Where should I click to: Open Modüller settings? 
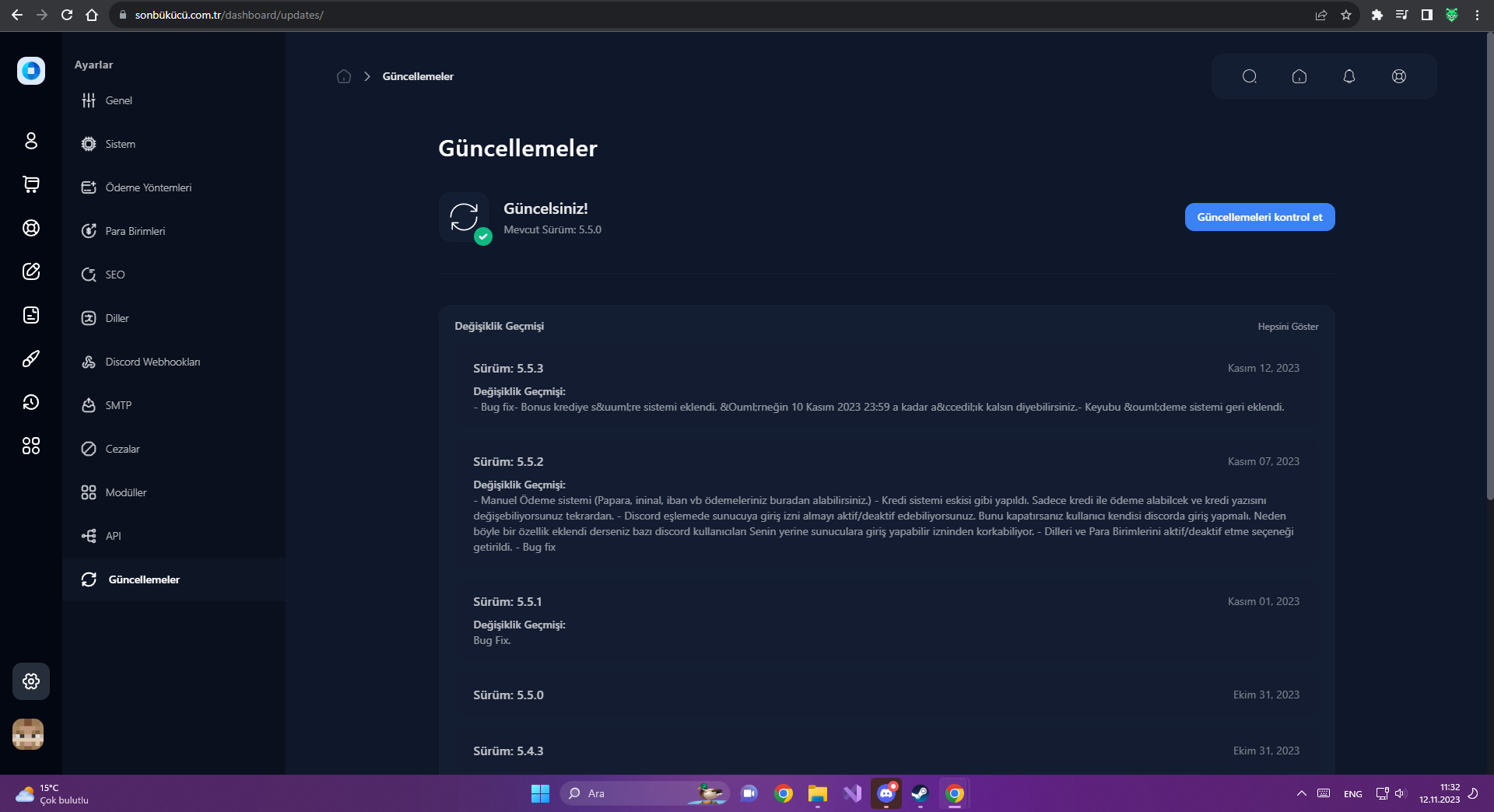pos(174,492)
